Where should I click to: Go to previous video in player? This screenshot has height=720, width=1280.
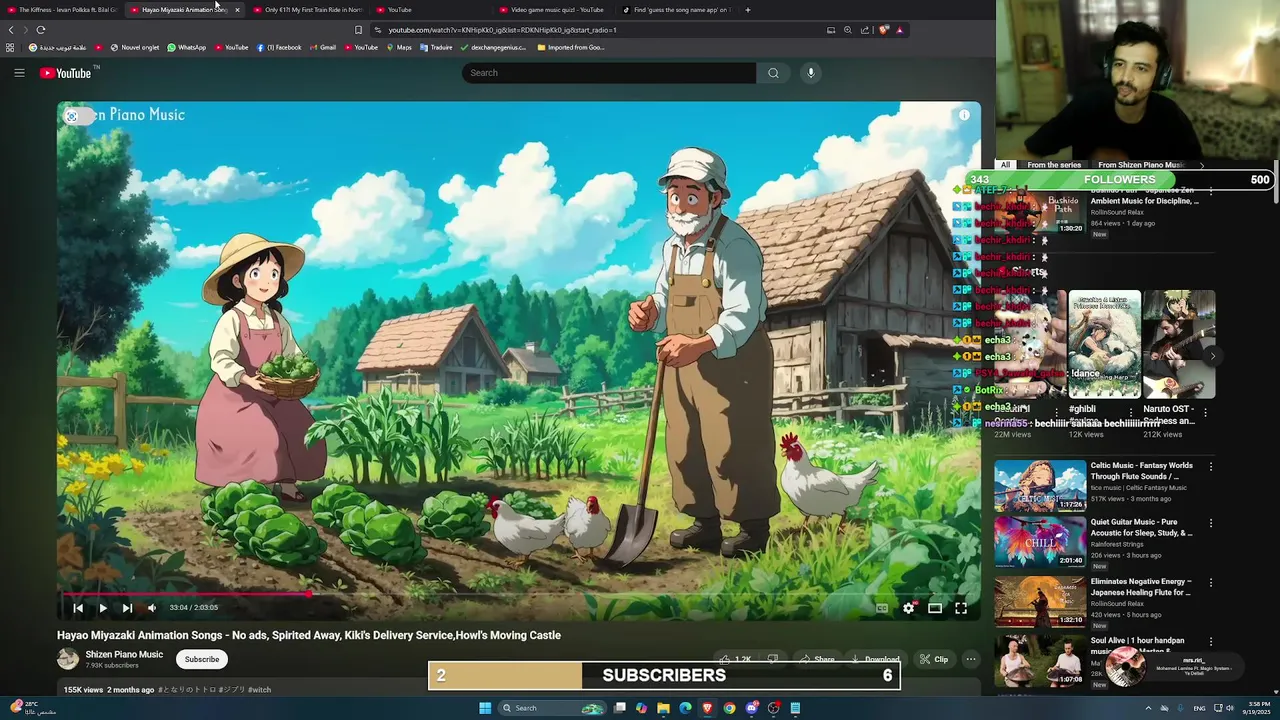pyautogui.click(x=78, y=608)
